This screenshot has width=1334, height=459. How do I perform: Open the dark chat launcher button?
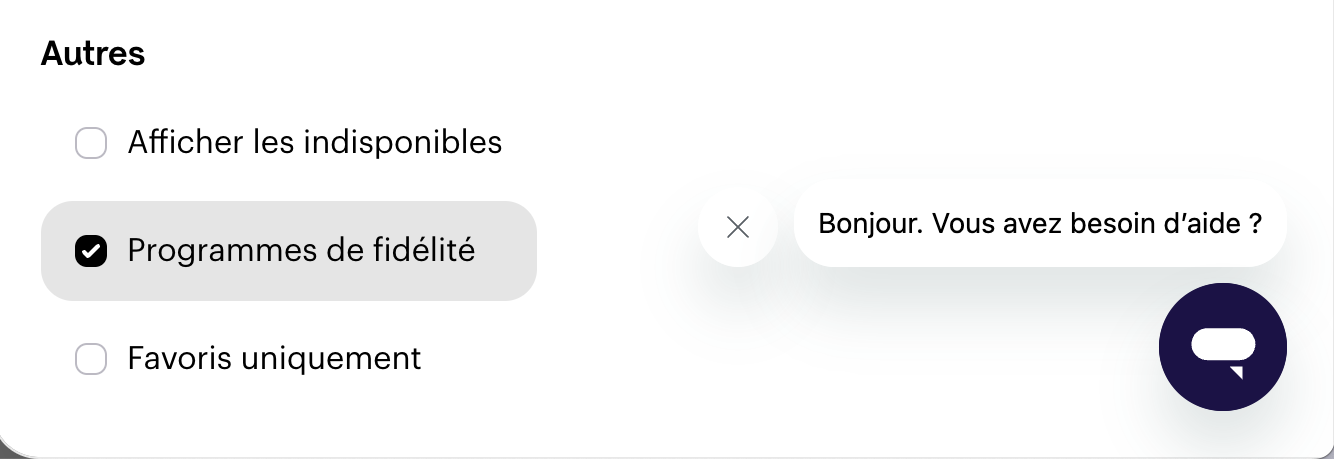click(x=1222, y=347)
